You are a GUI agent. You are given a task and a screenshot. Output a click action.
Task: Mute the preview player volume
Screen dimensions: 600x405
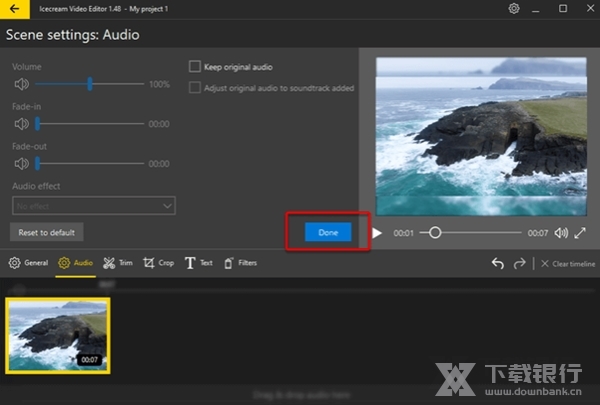[x=561, y=233]
